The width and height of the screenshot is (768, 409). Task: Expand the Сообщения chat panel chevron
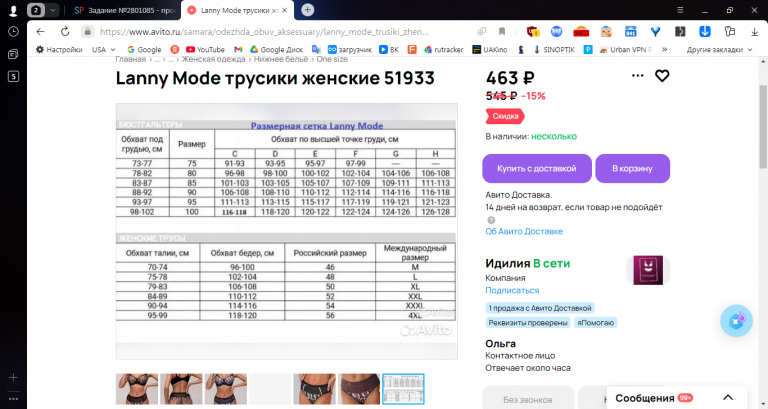point(728,398)
